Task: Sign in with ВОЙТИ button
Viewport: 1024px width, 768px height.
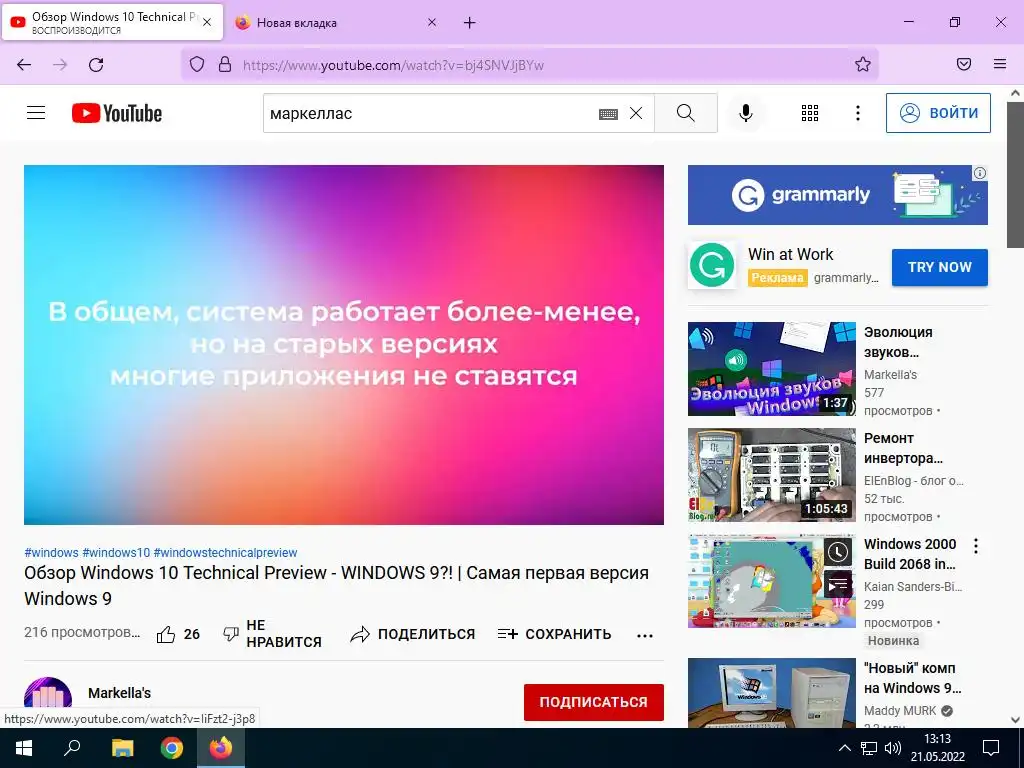Action: click(x=938, y=113)
